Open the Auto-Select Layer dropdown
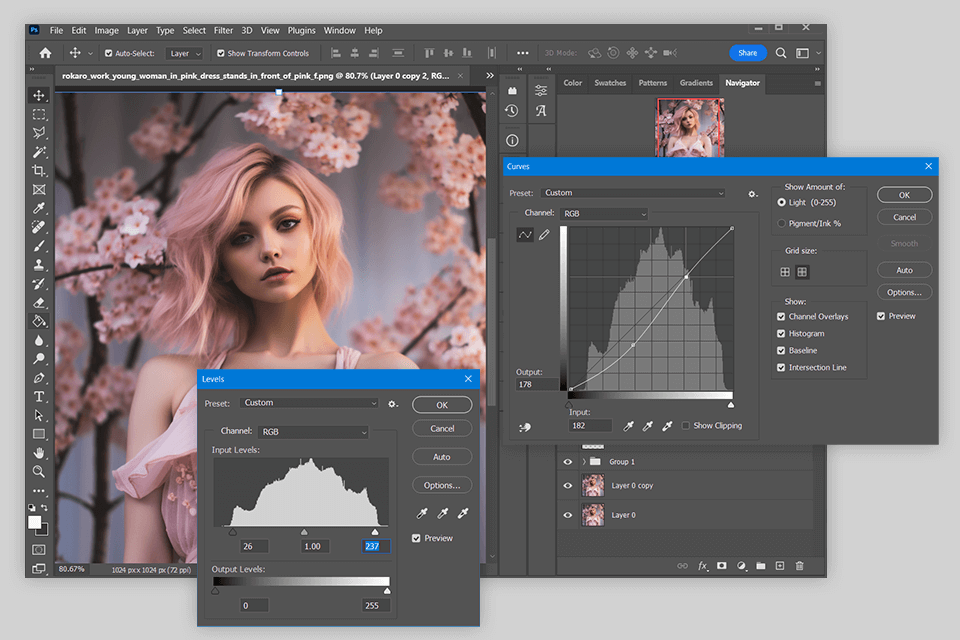The image size is (960, 640). [x=184, y=54]
